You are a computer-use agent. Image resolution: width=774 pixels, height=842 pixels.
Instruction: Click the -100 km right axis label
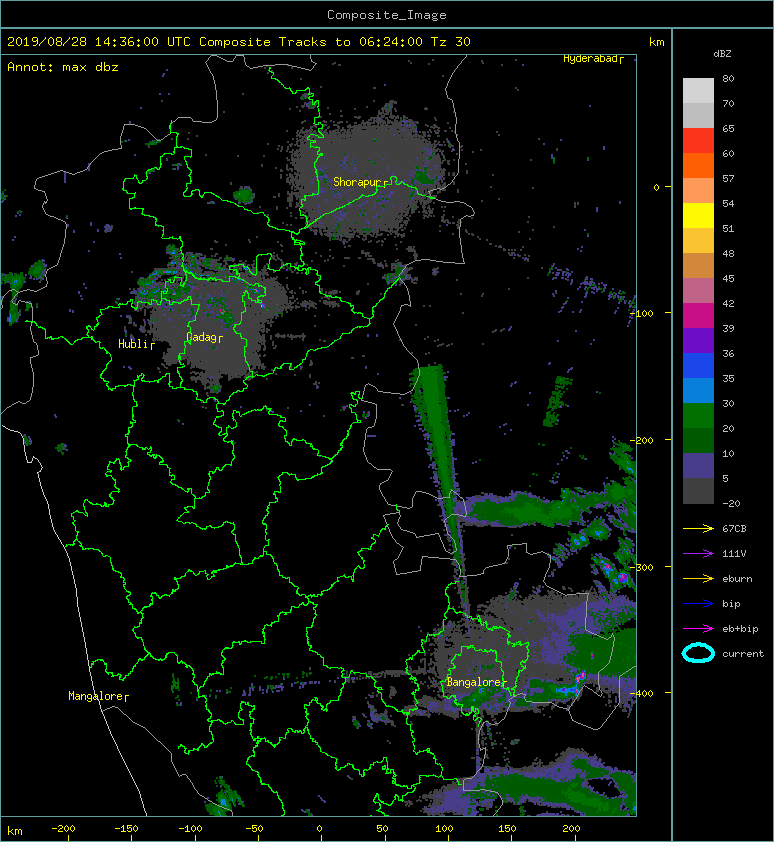click(x=642, y=313)
